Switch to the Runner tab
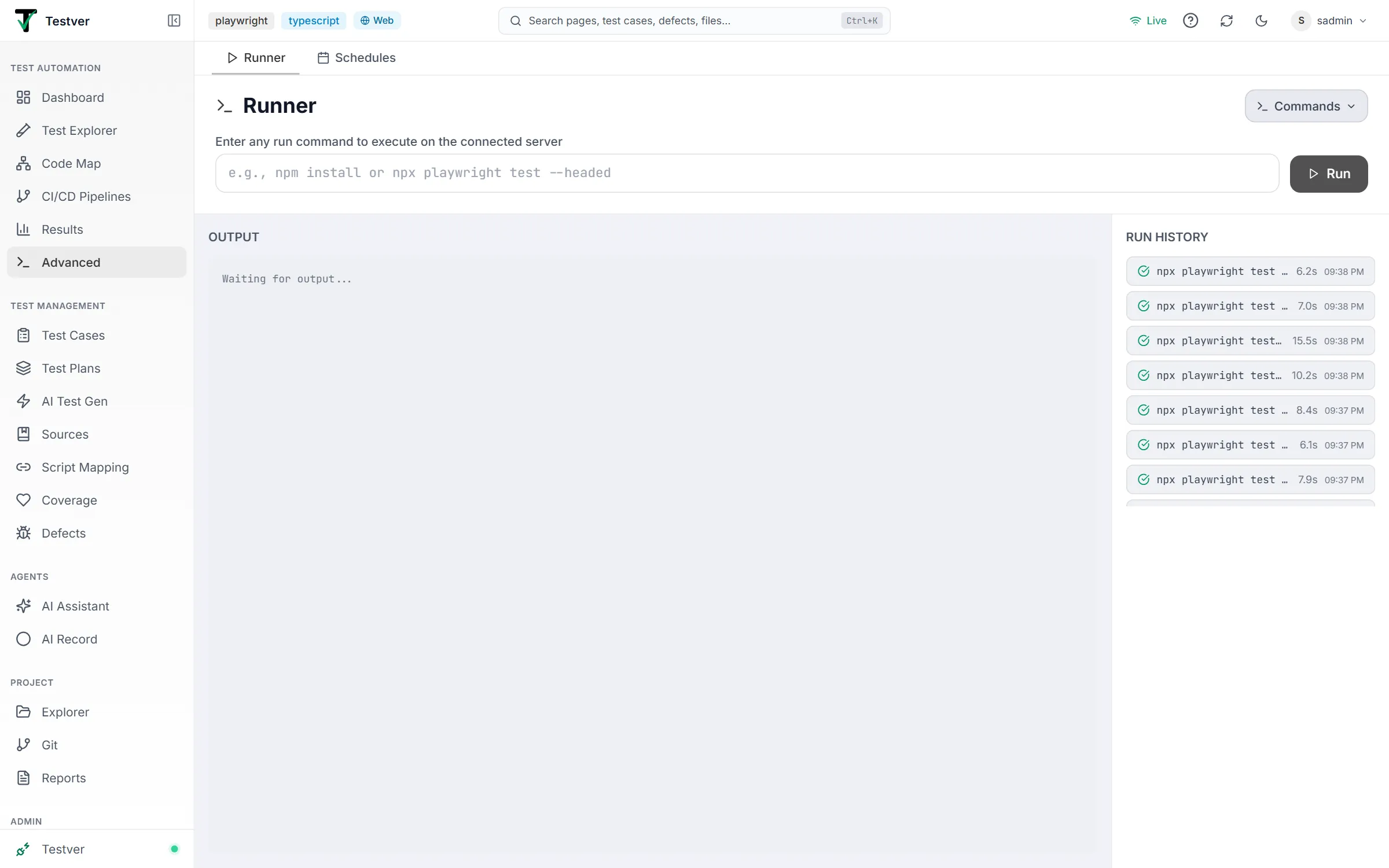1389x868 pixels. [x=256, y=58]
